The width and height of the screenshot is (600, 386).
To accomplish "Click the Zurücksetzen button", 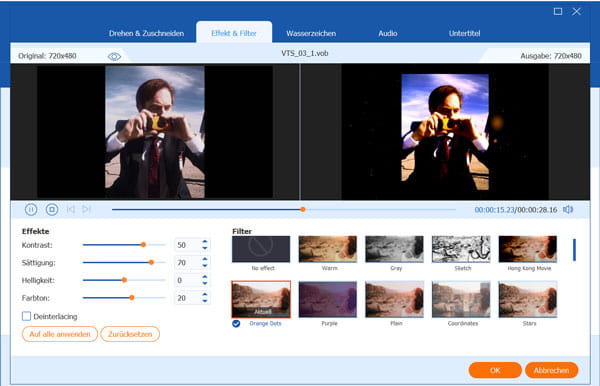I will click(130, 334).
